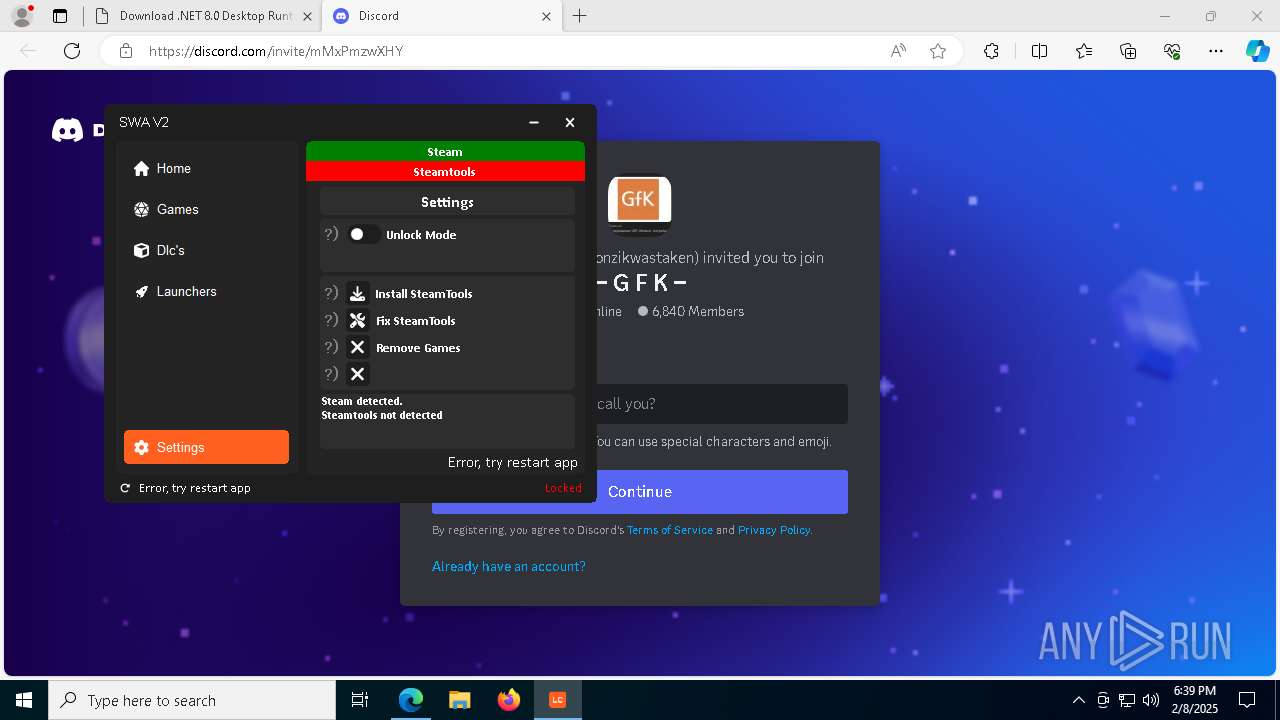Screen dimensions: 1280x720
Task: Click the display name input field
Action: pyautogui.click(x=722, y=404)
